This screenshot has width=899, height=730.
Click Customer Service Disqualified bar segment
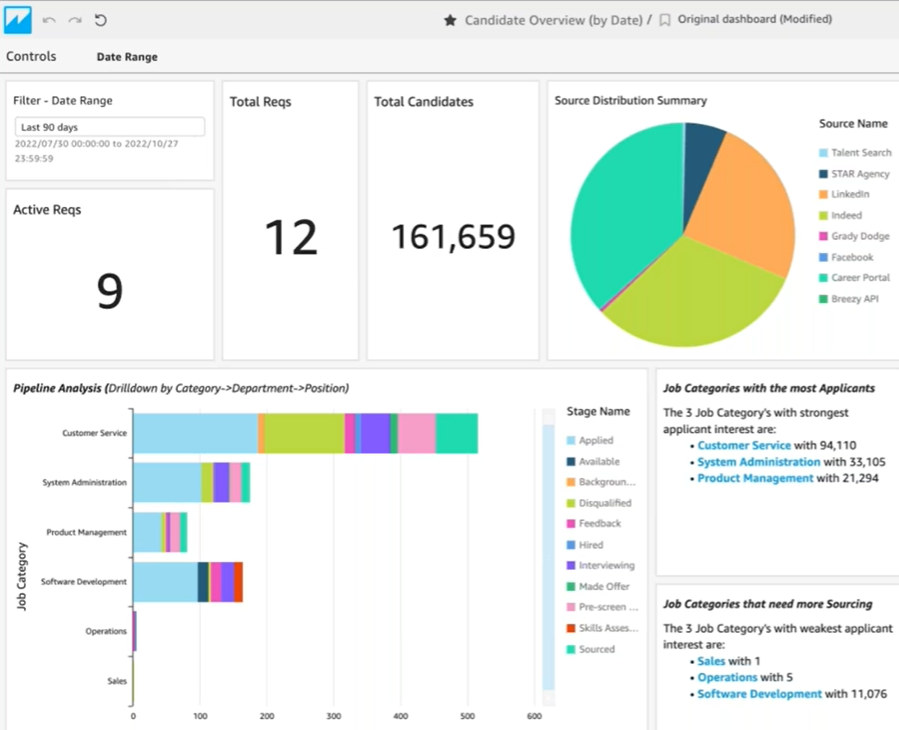point(304,434)
